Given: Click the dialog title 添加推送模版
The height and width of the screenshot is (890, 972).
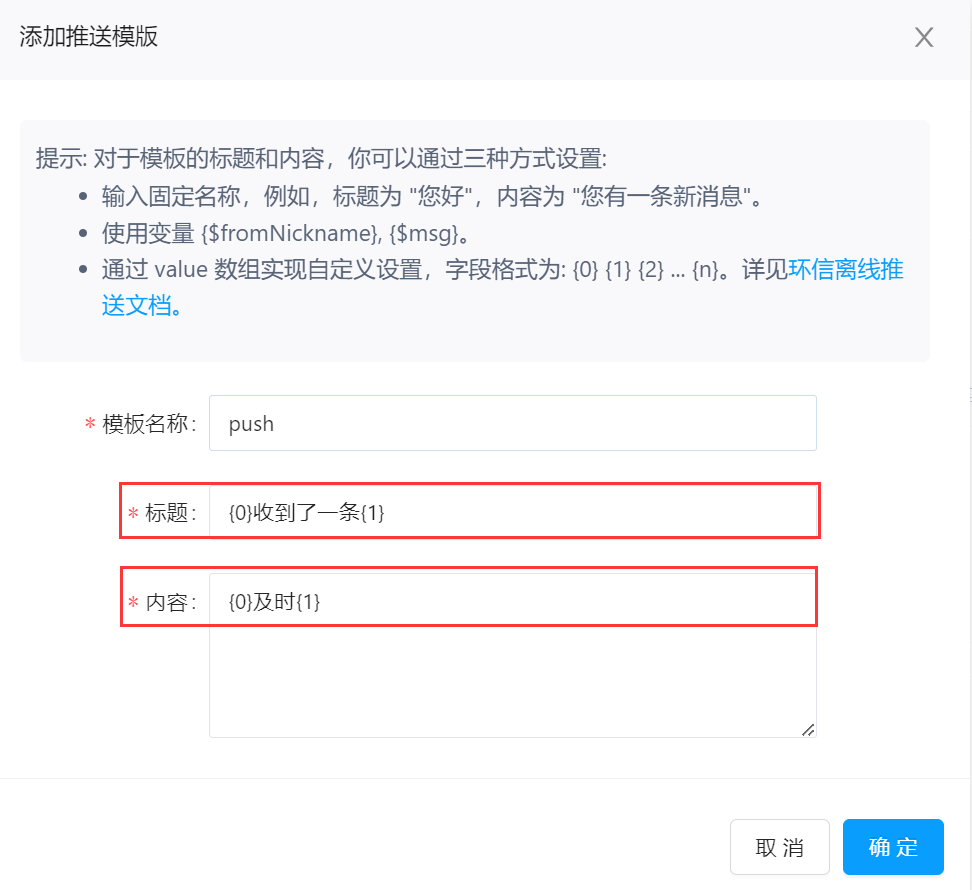Looking at the screenshot, I should click(x=89, y=38).
